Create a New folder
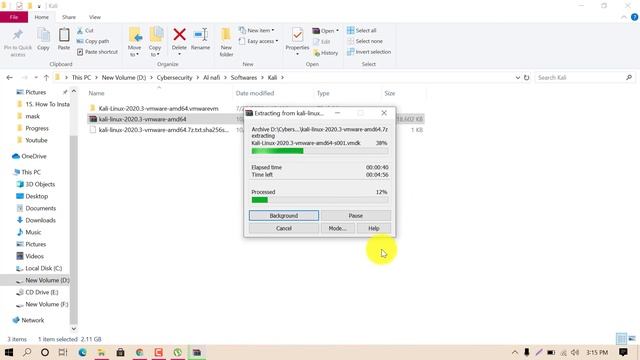640x360 pixels. coord(226,42)
